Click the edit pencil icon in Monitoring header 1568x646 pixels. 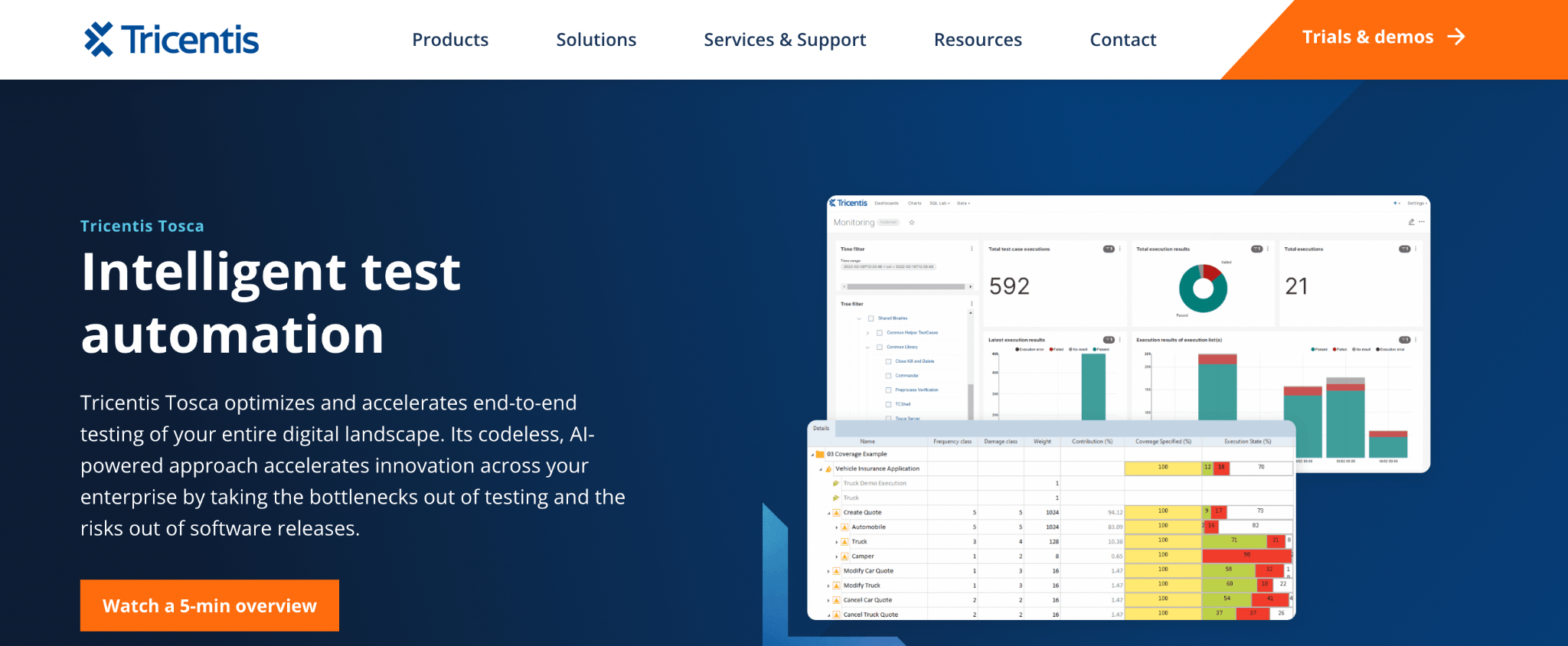pos(1411,222)
